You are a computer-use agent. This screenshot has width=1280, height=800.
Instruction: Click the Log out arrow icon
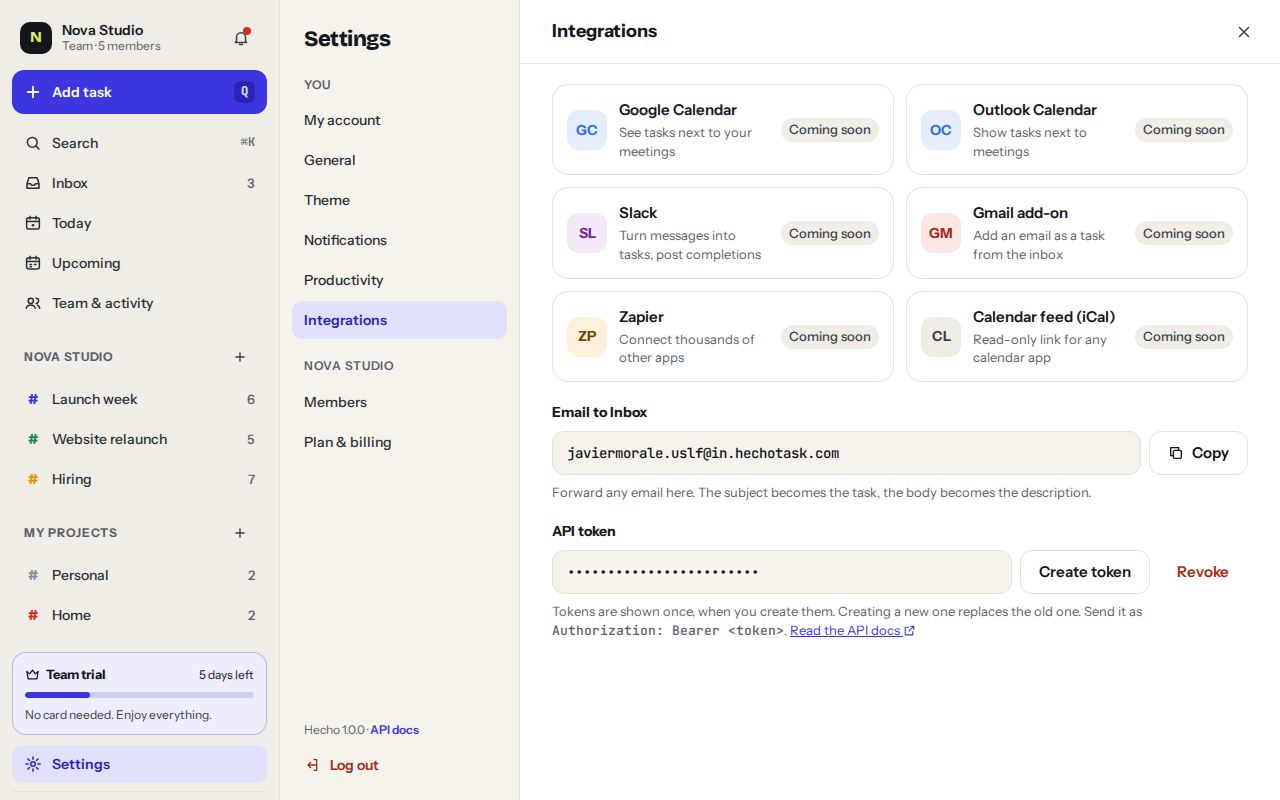pyautogui.click(x=312, y=765)
